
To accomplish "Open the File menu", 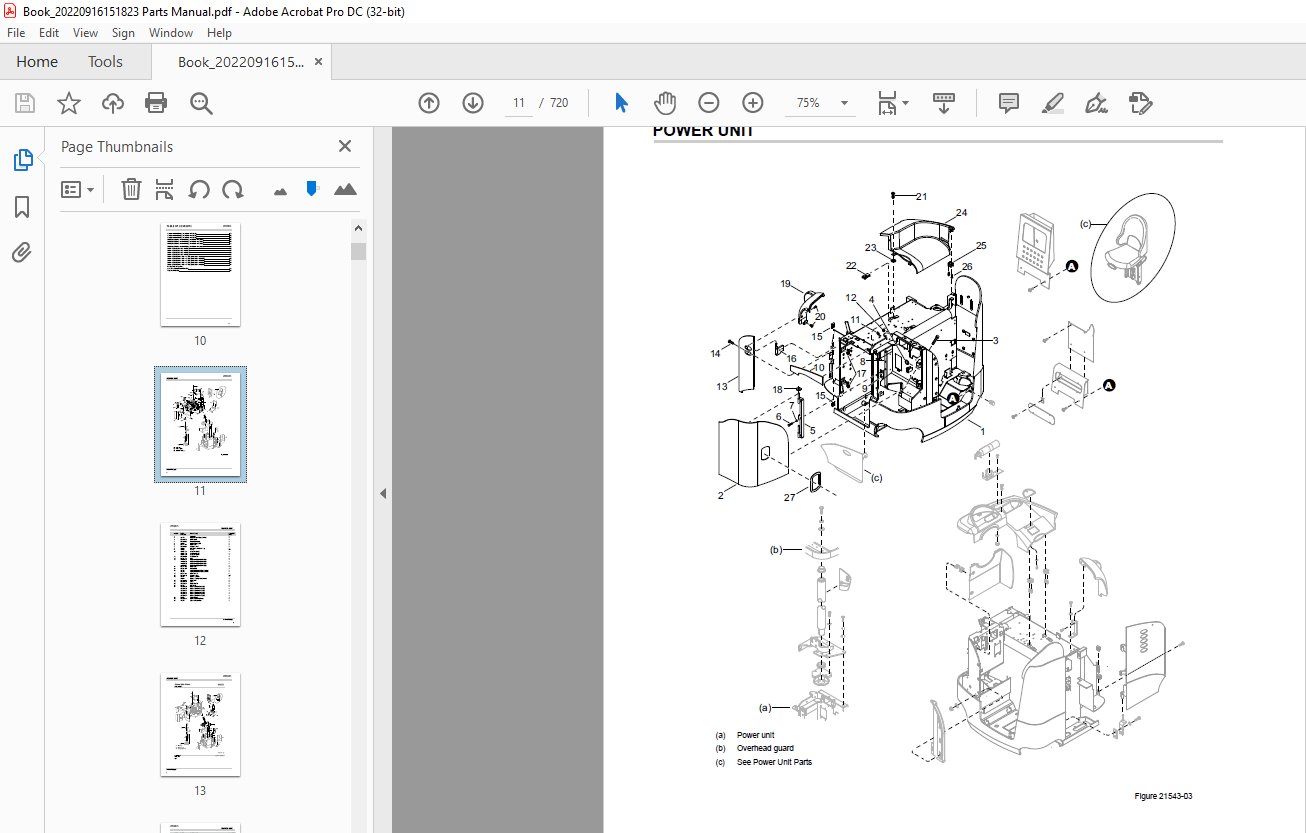I will tap(16, 33).
